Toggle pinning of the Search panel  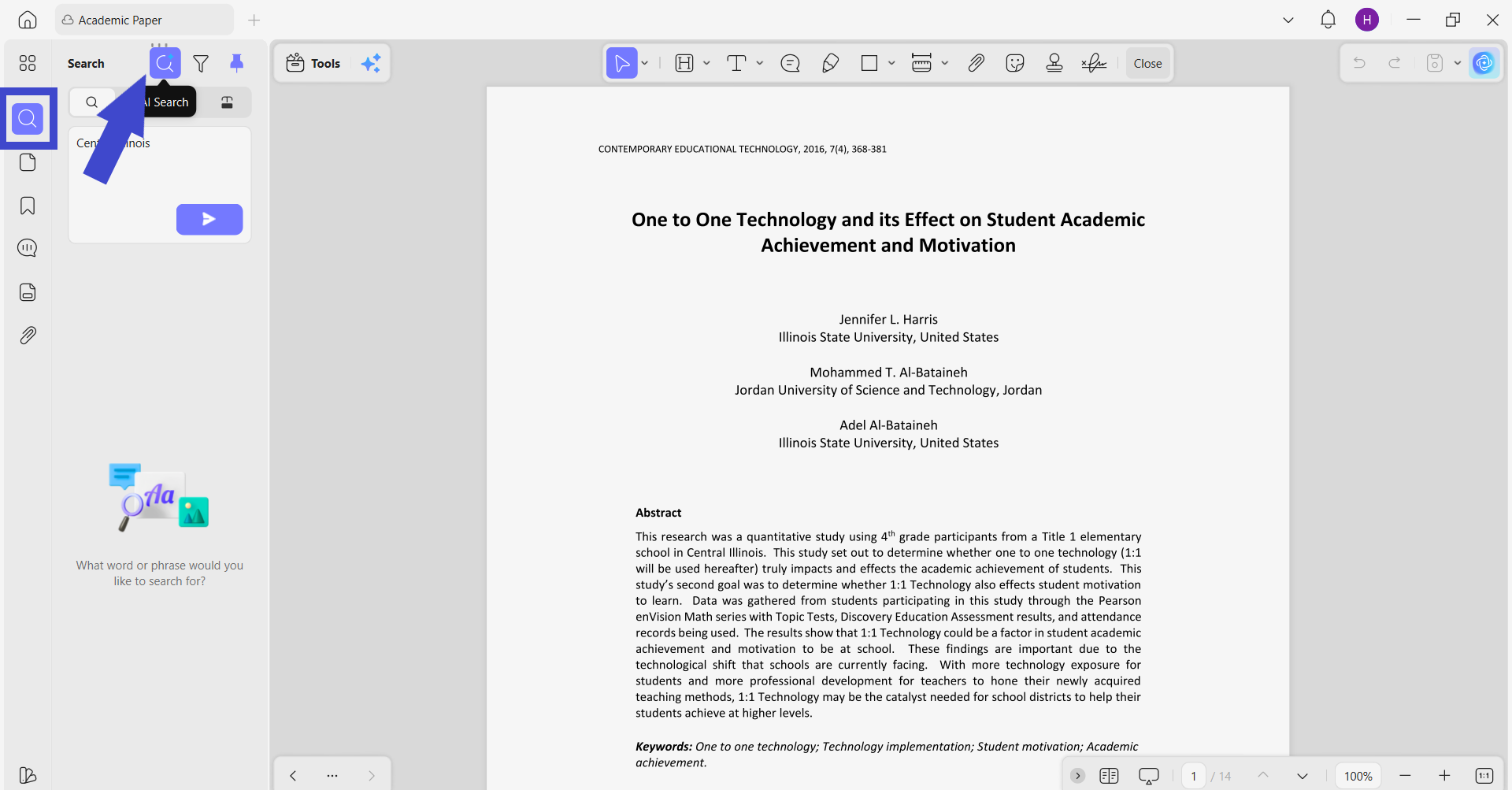[x=236, y=63]
